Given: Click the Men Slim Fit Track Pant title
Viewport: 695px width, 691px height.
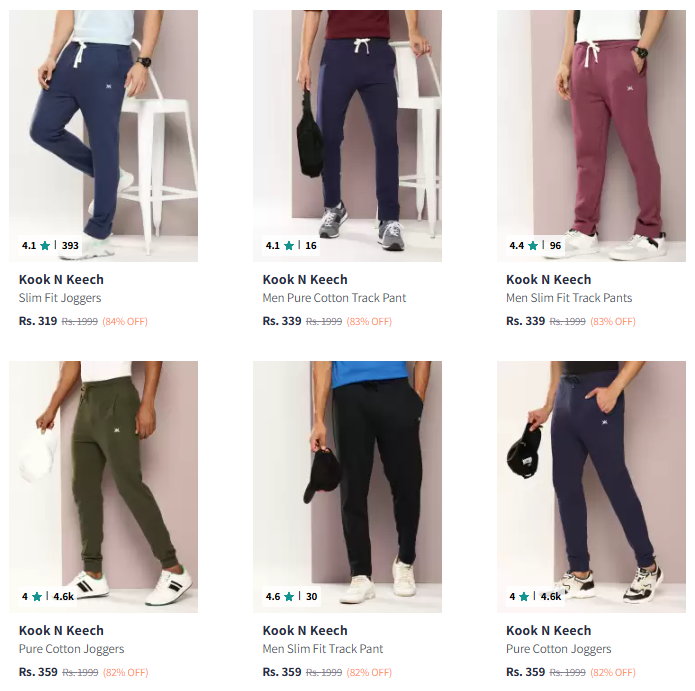Looking at the screenshot, I should coord(322,649).
